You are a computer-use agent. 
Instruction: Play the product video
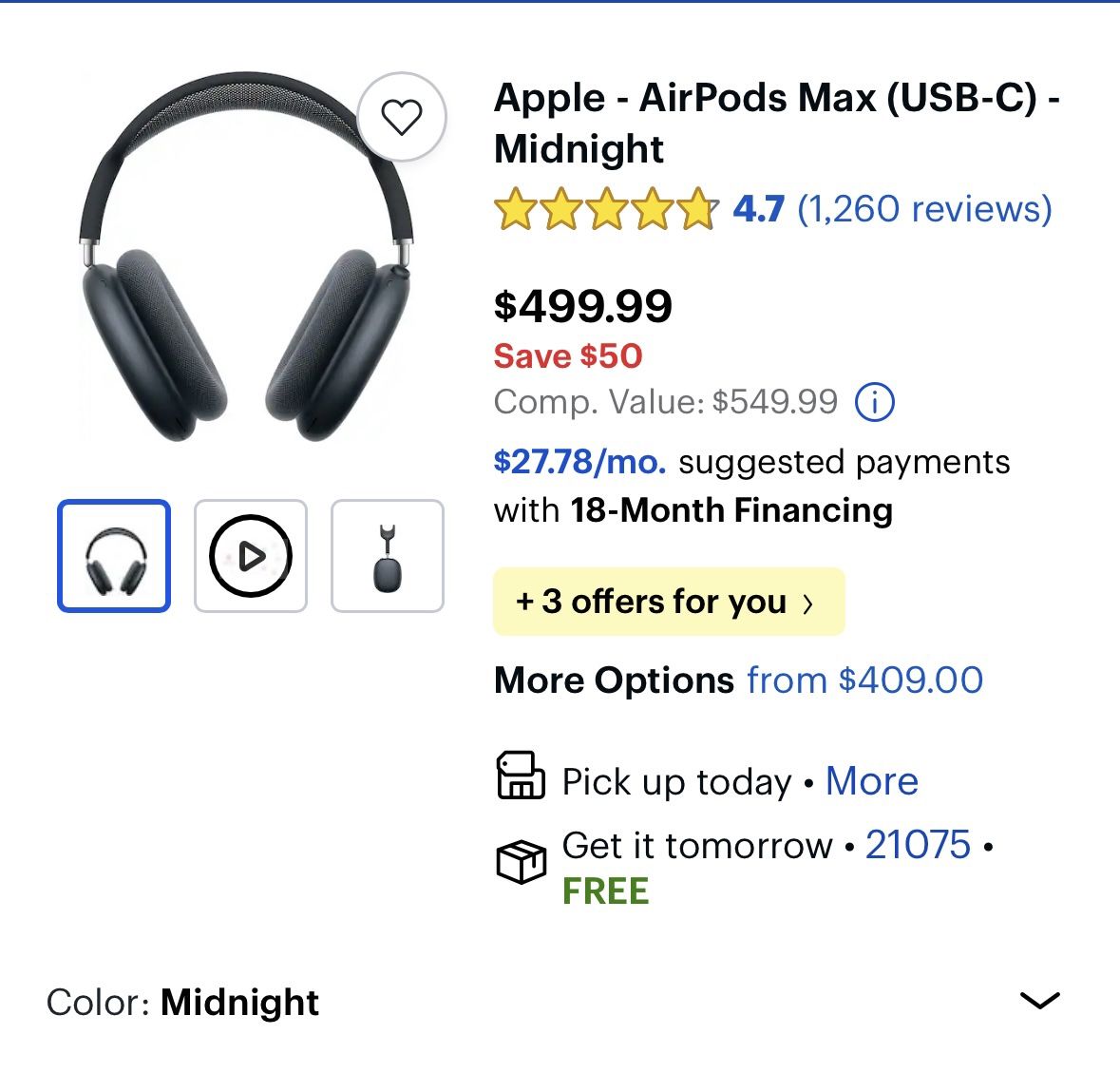(249, 555)
